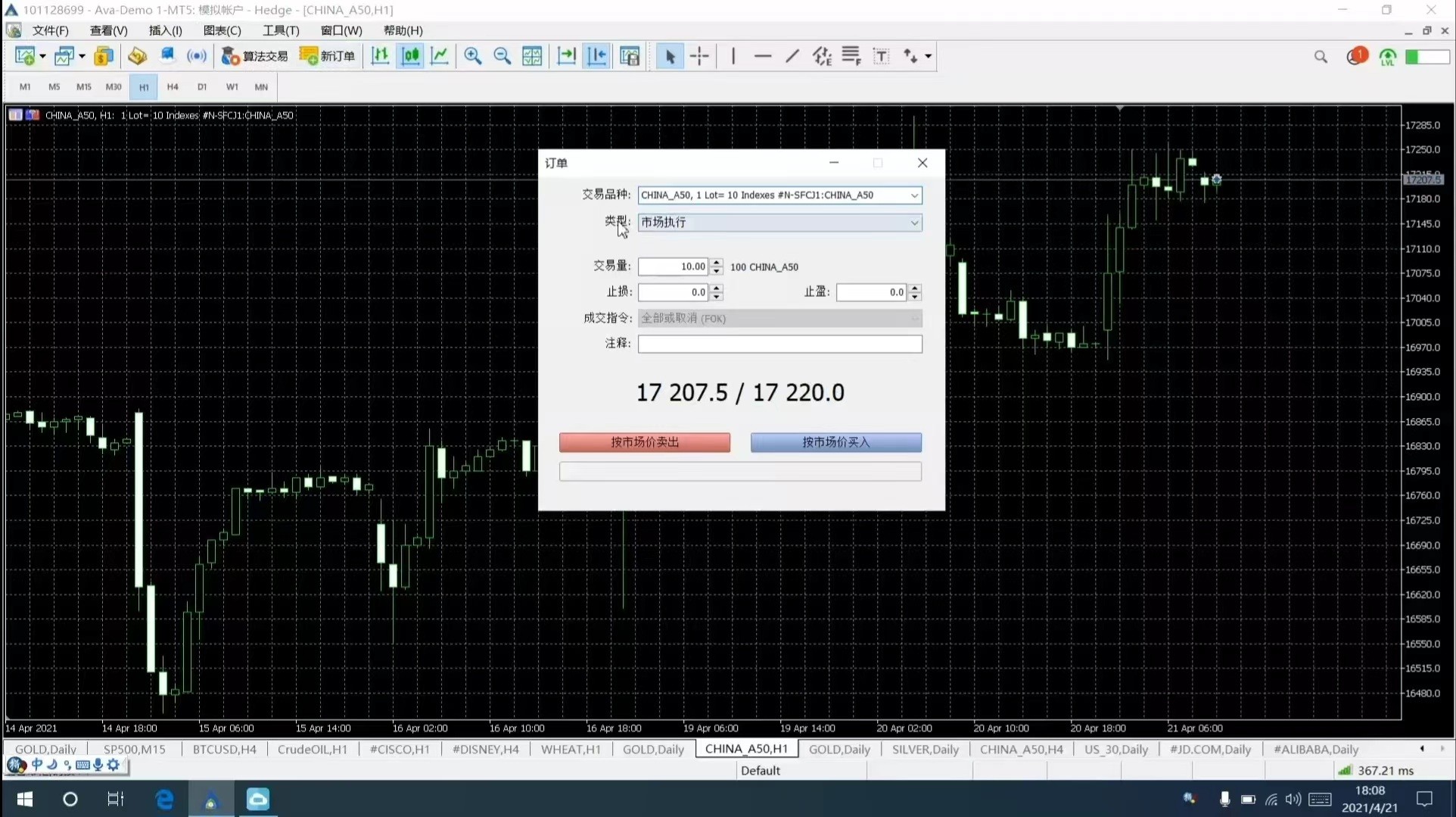Click the tile windows grid icon
The width and height of the screenshot is (1456, 817).
point(532,56)
